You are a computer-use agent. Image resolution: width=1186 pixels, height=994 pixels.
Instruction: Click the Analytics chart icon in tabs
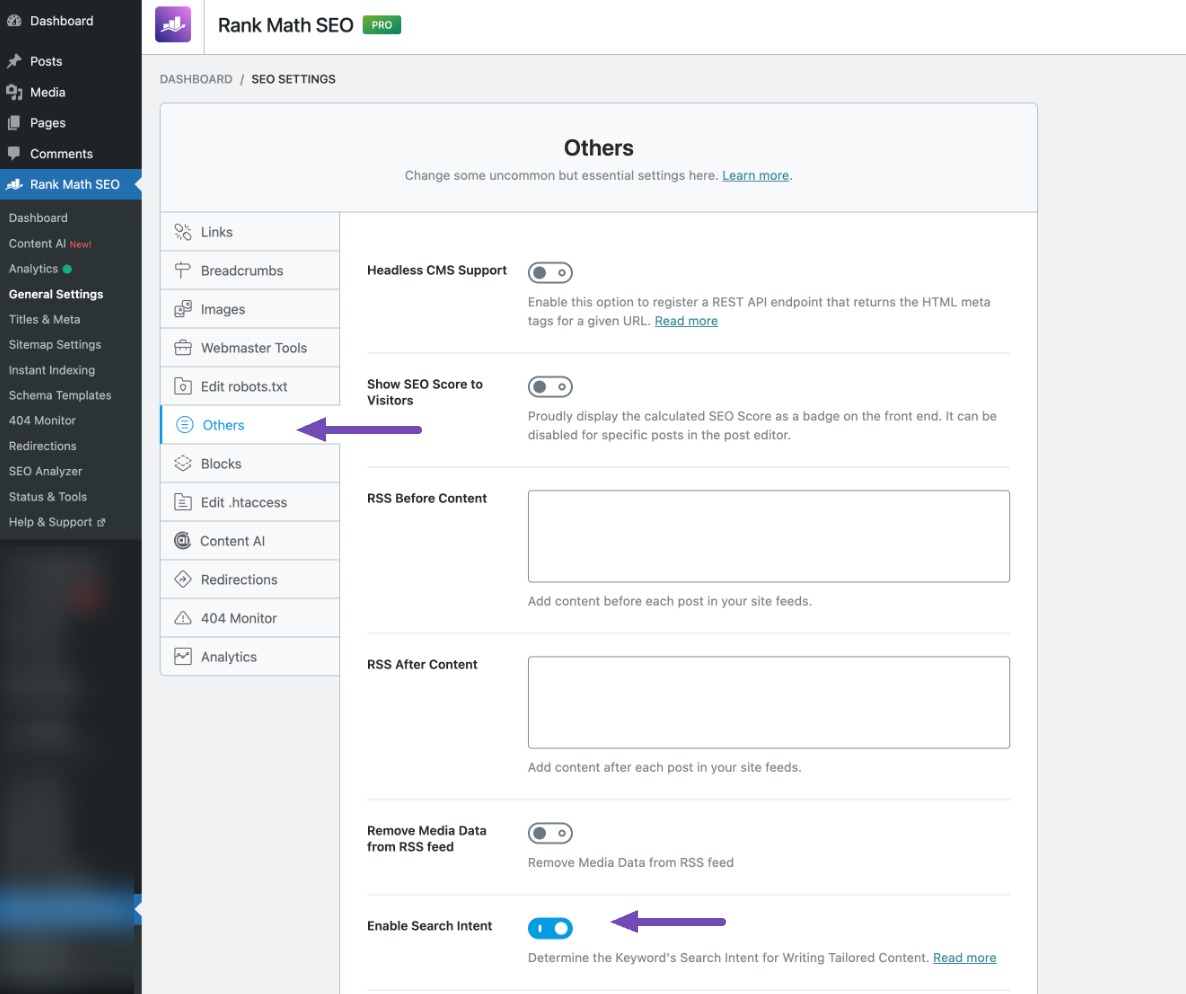(182, 657)
